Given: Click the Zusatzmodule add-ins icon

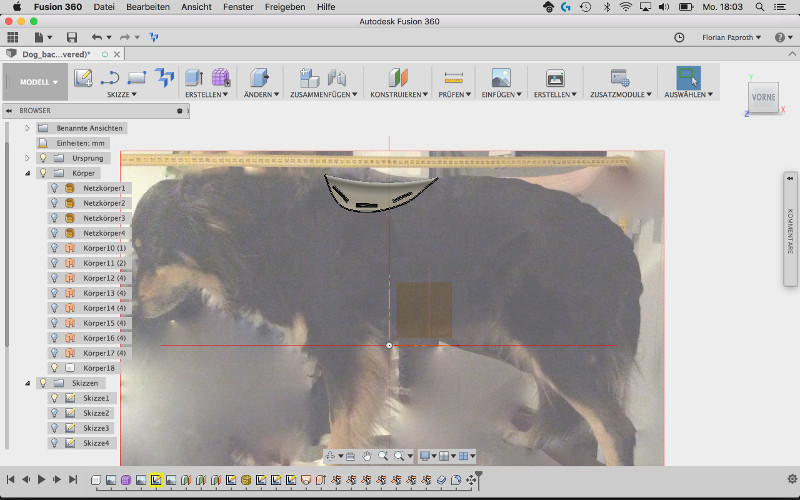Looking at the screenshot, I should point(620,77).
